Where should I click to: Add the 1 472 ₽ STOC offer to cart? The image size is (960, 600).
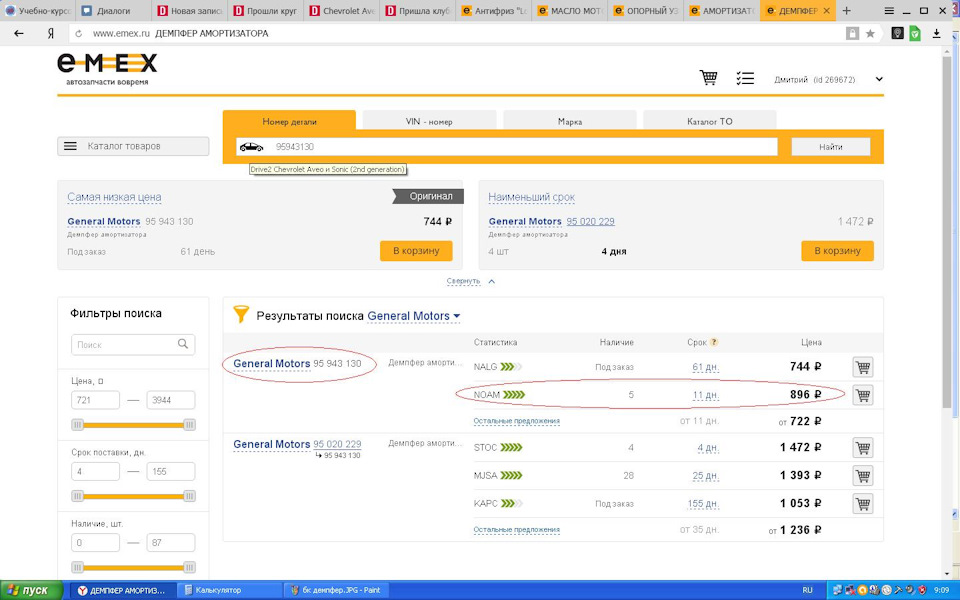pos(863,448)
